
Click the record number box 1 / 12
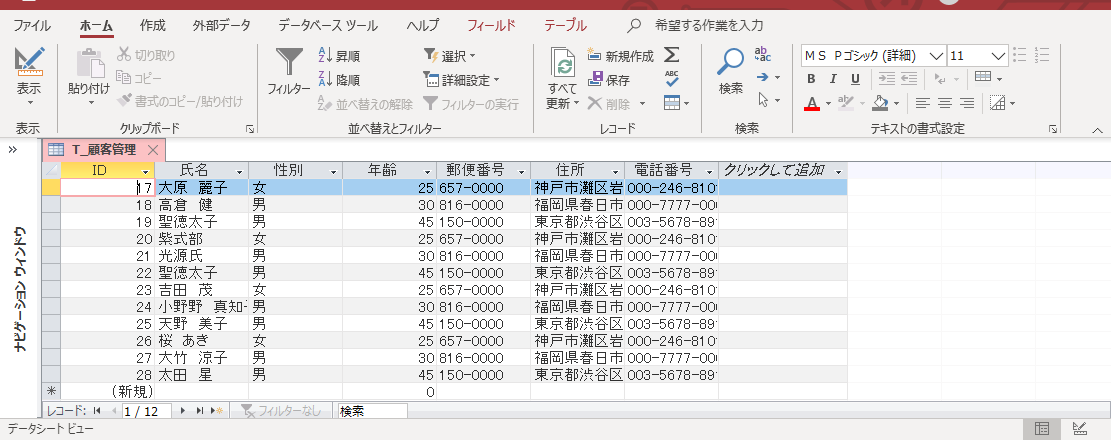147,411
